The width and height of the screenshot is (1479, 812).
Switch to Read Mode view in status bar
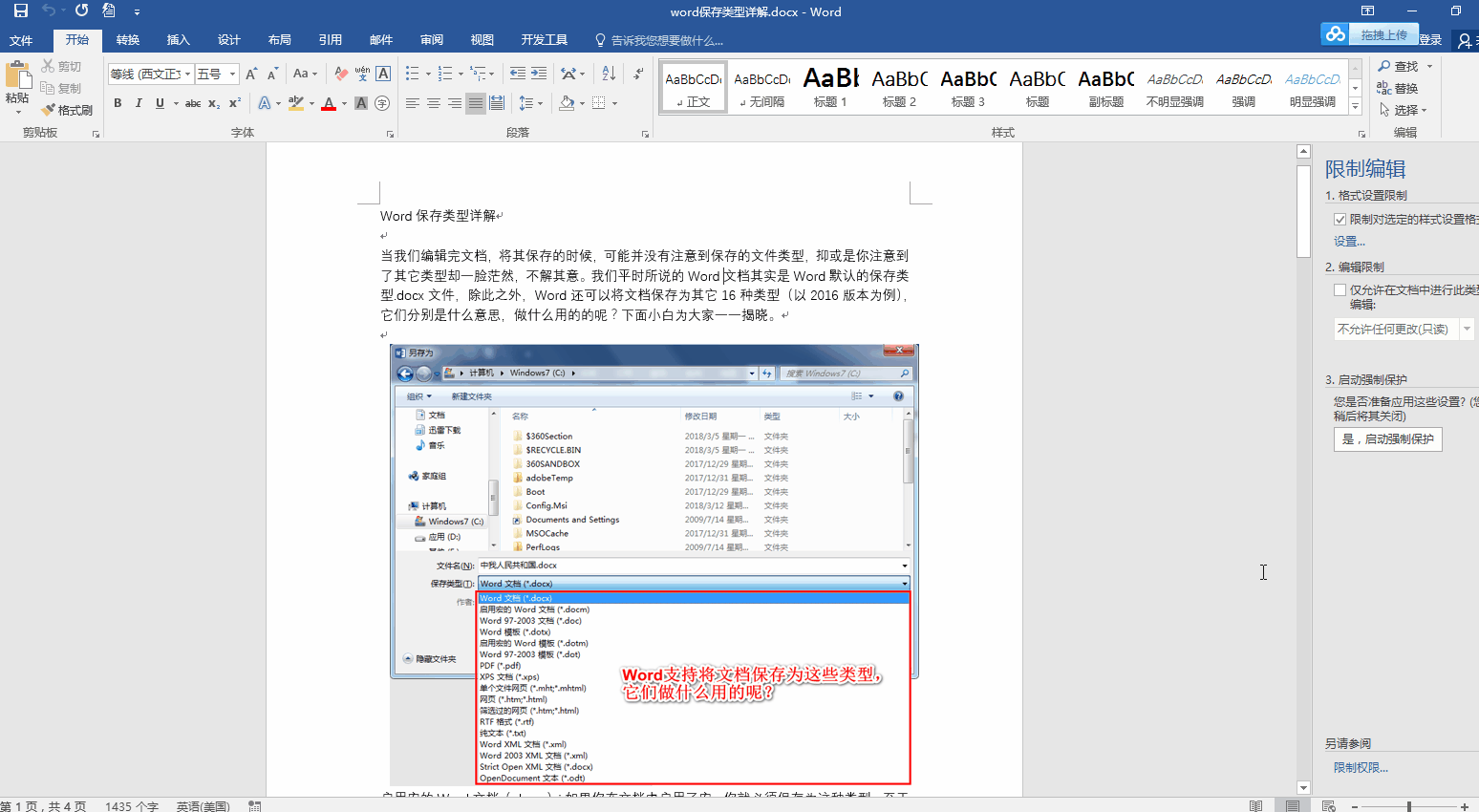pyautogui.click(x=1255, y=806)
